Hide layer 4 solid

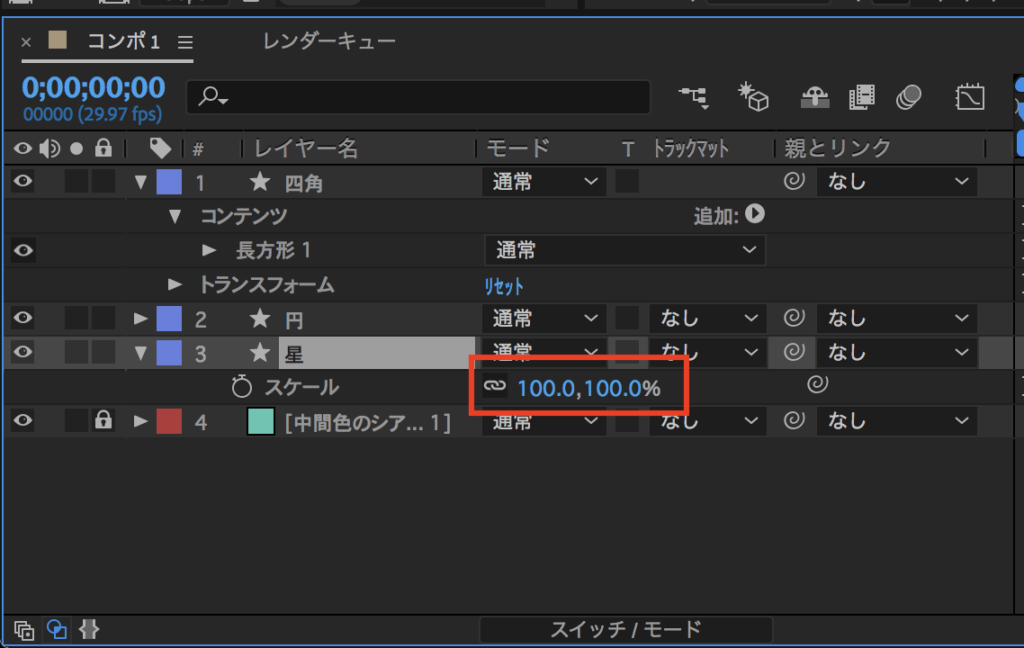[23, 420]
